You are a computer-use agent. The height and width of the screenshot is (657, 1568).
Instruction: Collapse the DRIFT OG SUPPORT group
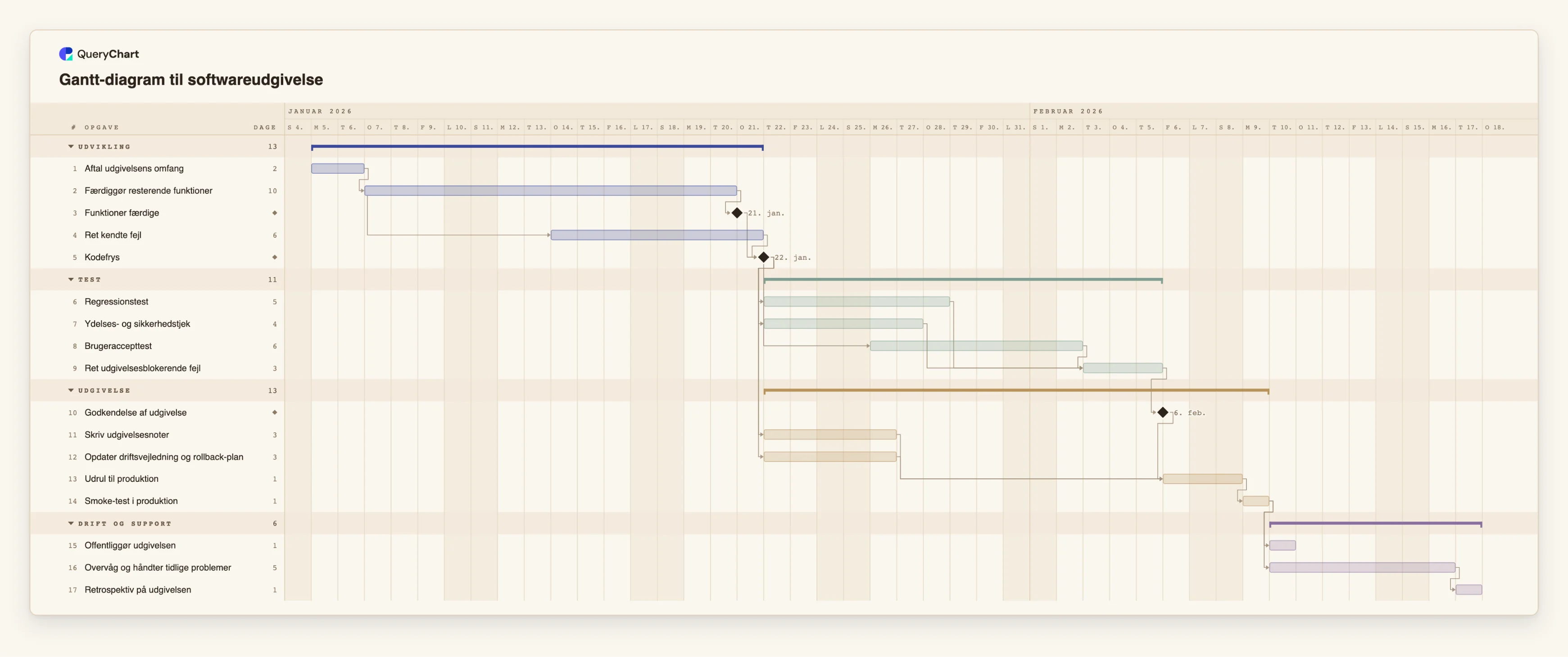(71, 524)
